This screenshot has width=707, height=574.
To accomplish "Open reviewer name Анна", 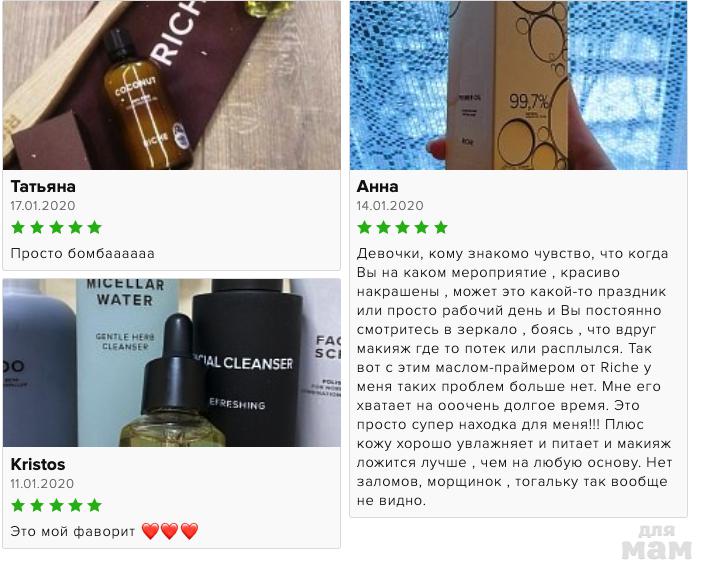I will (377, 186).
